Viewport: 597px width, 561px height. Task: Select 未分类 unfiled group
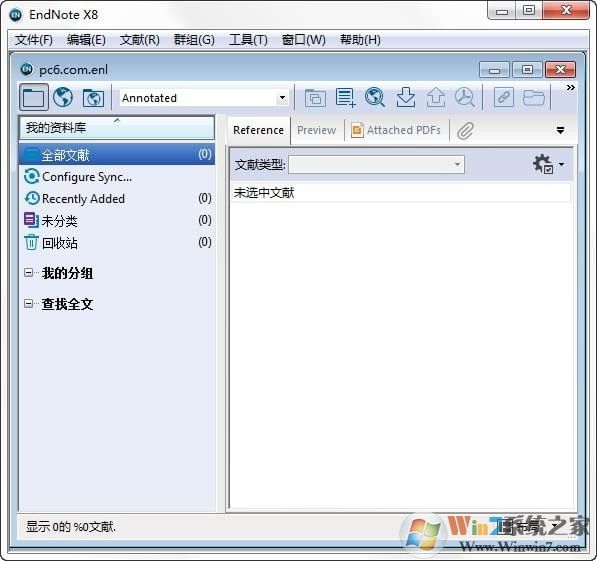click(117, 221)
